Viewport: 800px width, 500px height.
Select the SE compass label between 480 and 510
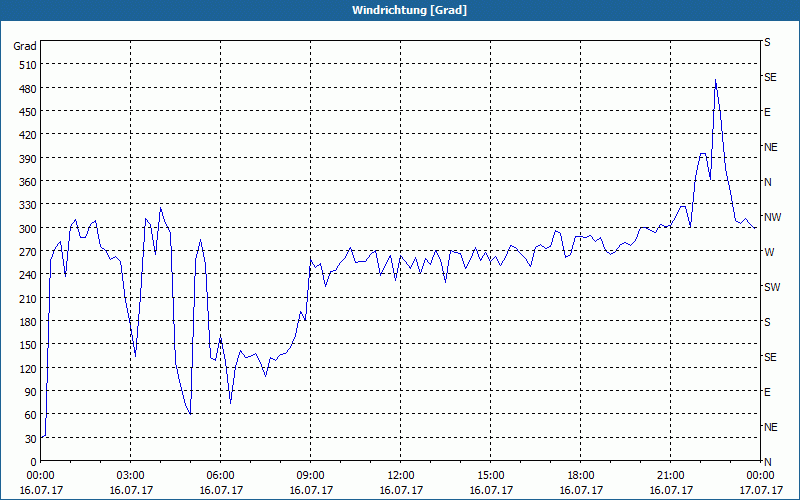[x=770, y=78]
